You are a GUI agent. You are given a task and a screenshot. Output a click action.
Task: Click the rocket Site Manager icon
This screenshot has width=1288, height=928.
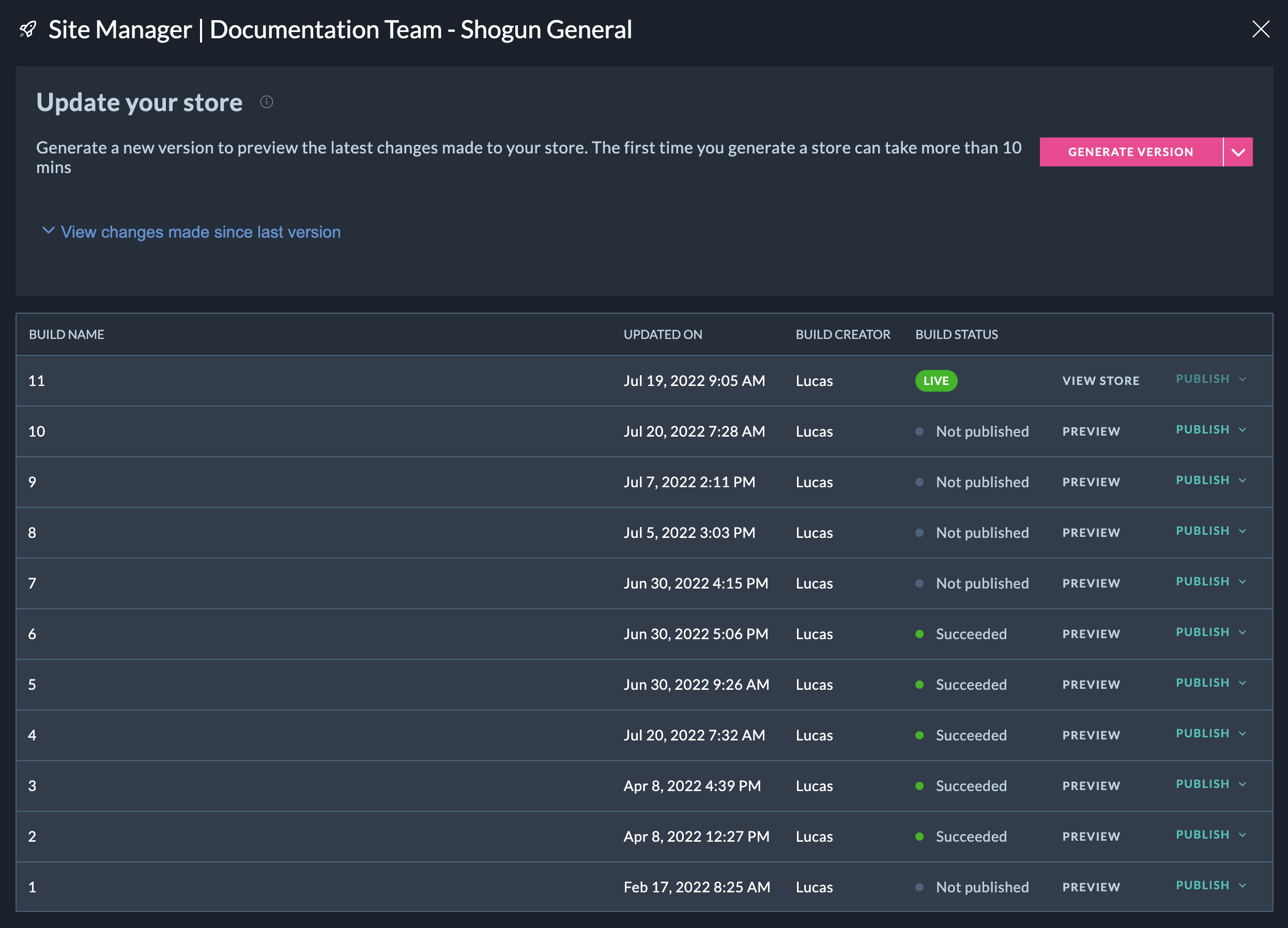(x=28, y=29)
